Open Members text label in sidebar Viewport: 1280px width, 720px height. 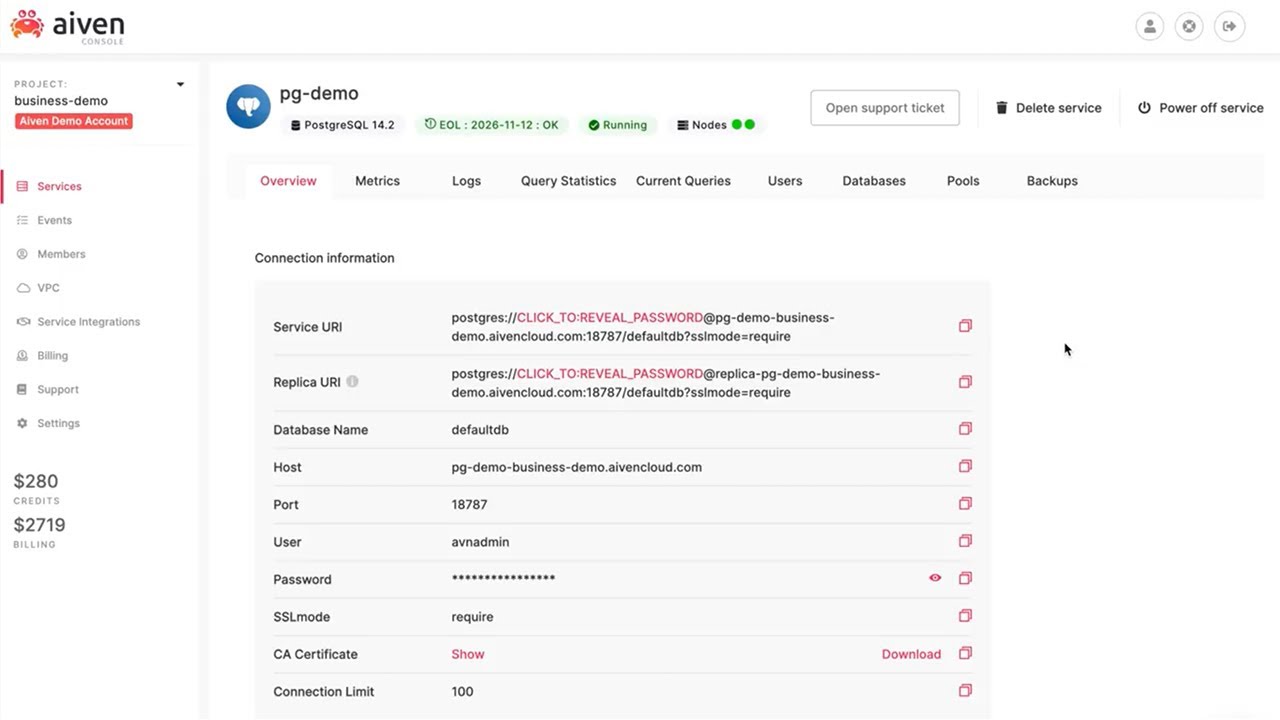pos(61,254)
